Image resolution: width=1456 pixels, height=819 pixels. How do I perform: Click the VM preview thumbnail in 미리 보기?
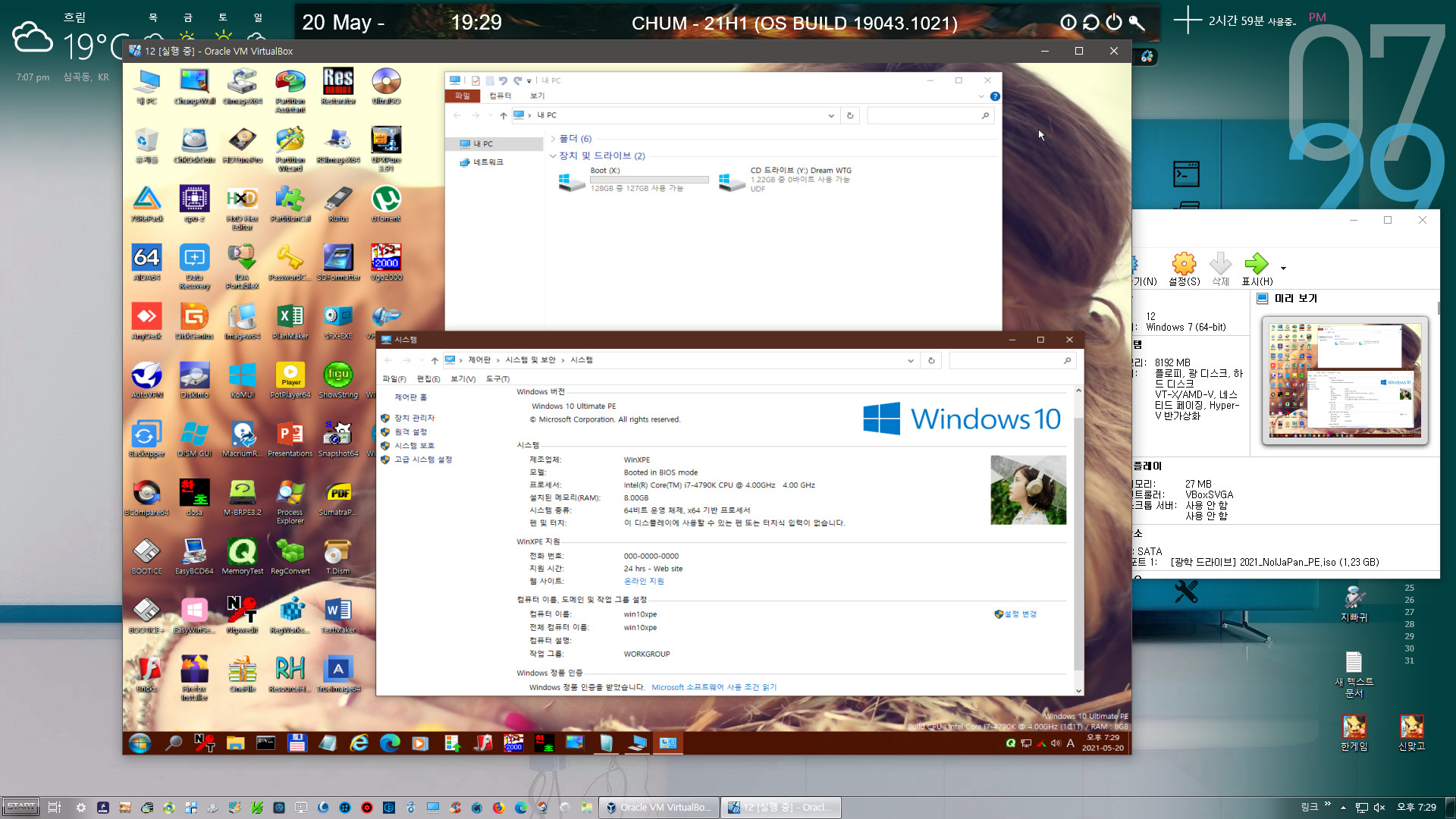tap(1345, 381)
